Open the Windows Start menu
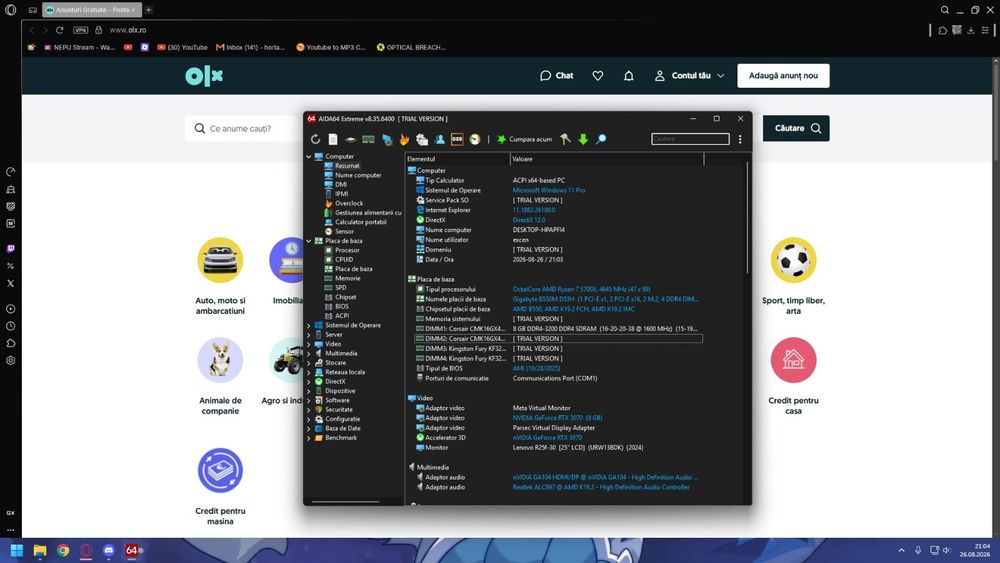 click(17, 550)
